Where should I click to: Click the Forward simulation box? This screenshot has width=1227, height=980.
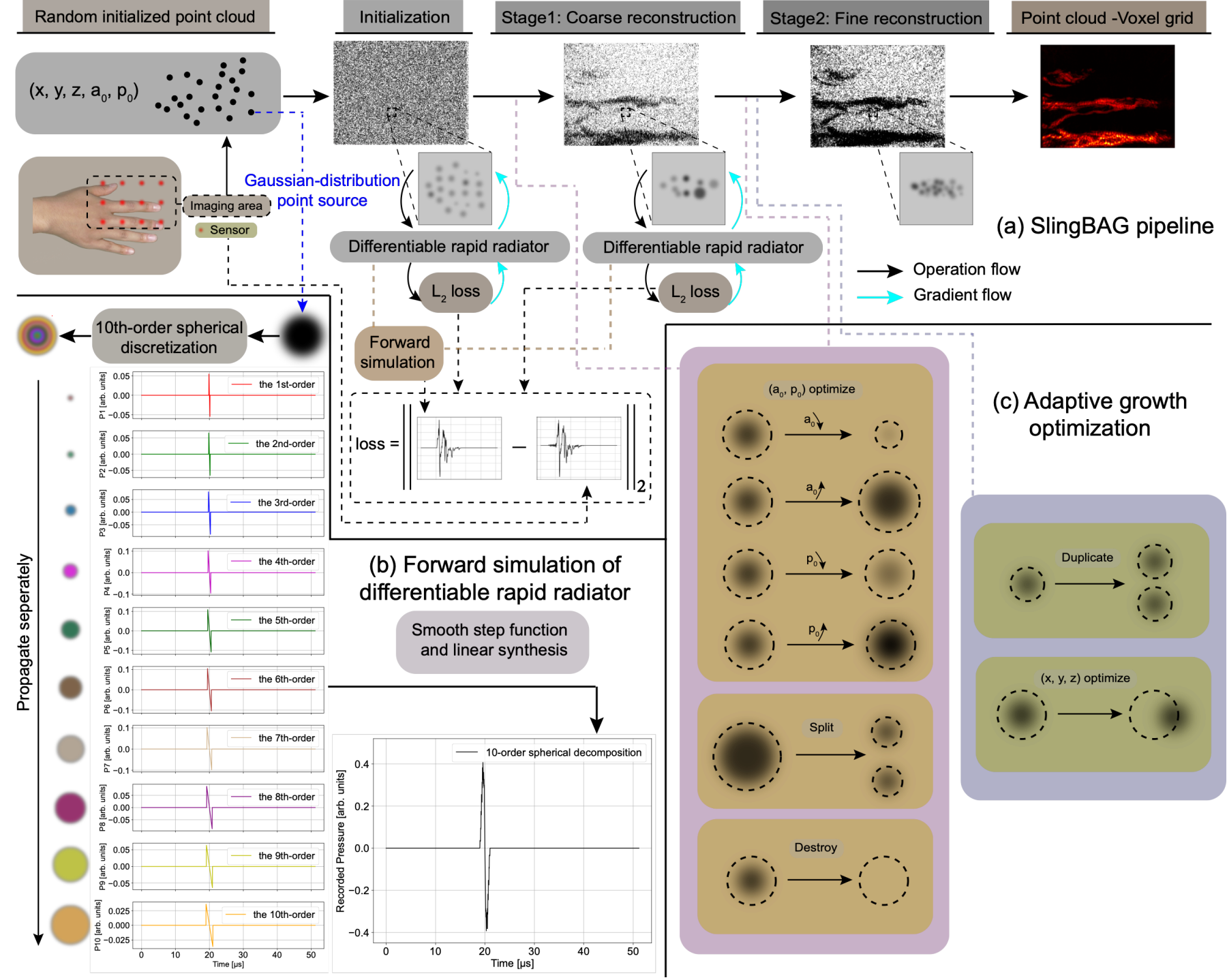point(399,352)
